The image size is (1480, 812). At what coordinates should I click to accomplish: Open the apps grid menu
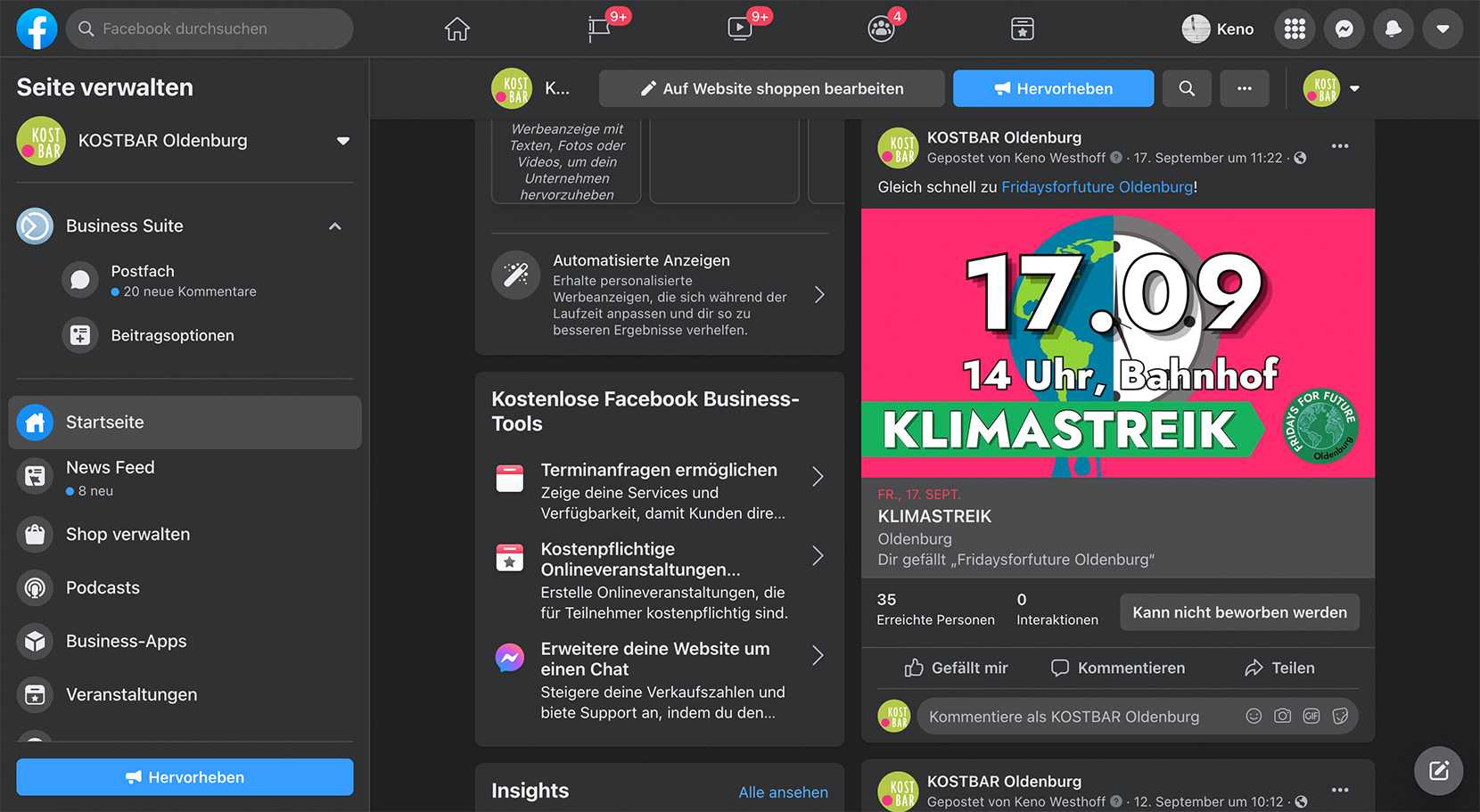[x=1295, y=29]
